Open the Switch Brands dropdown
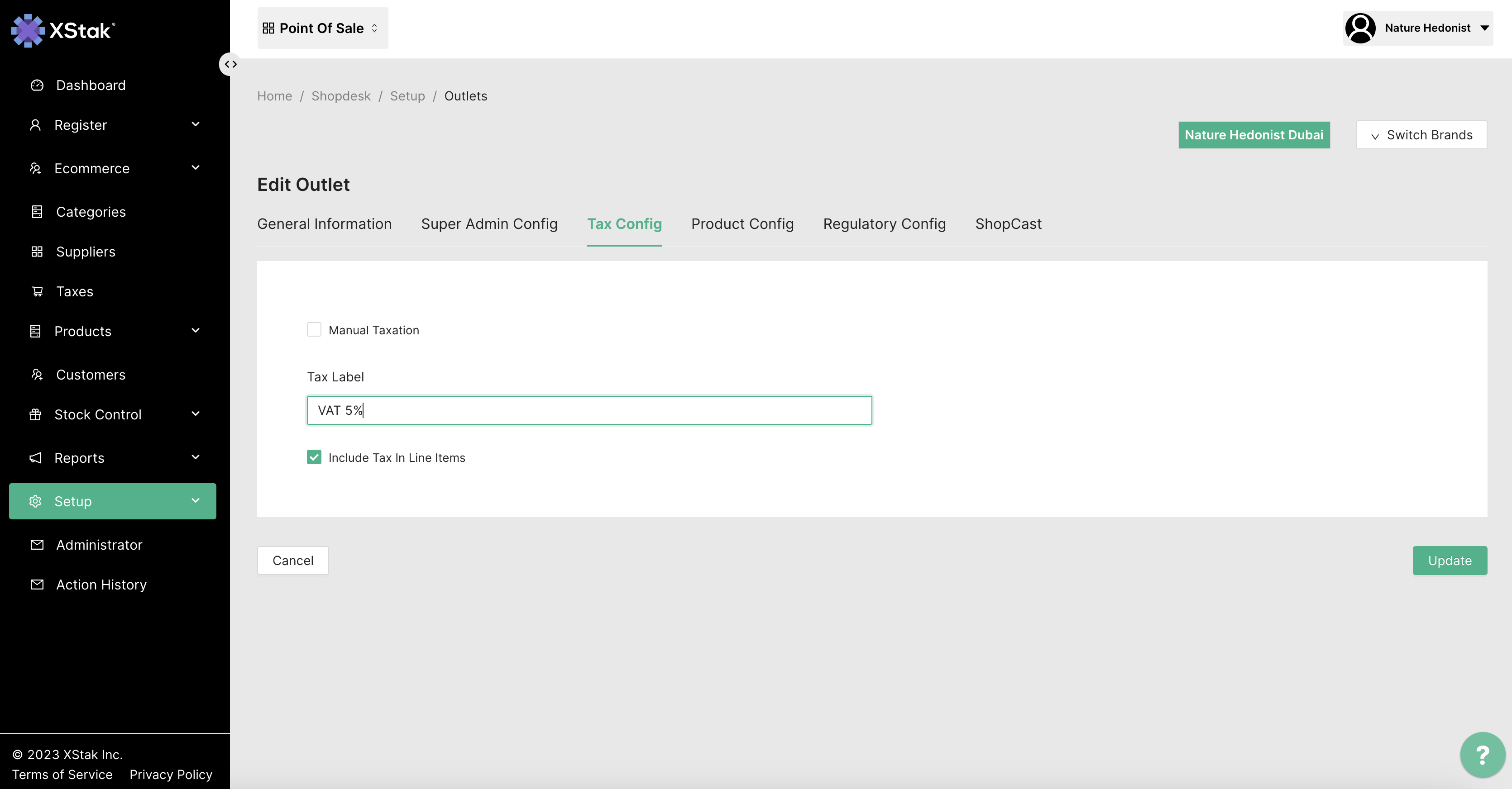Screen dimensions: 1512x789 click(x=1421, y=135)
